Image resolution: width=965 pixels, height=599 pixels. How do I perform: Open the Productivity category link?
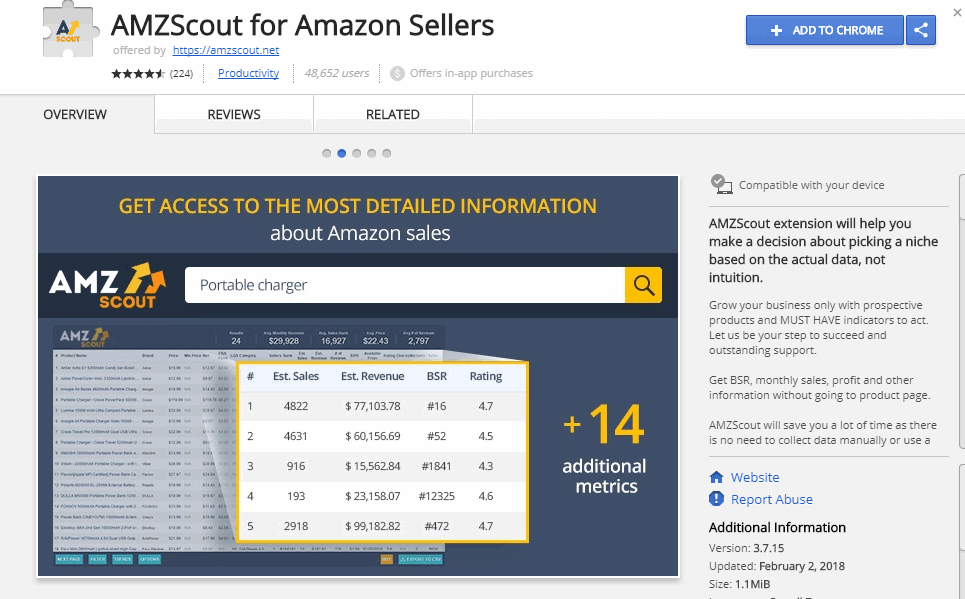[x=249, y=73]
